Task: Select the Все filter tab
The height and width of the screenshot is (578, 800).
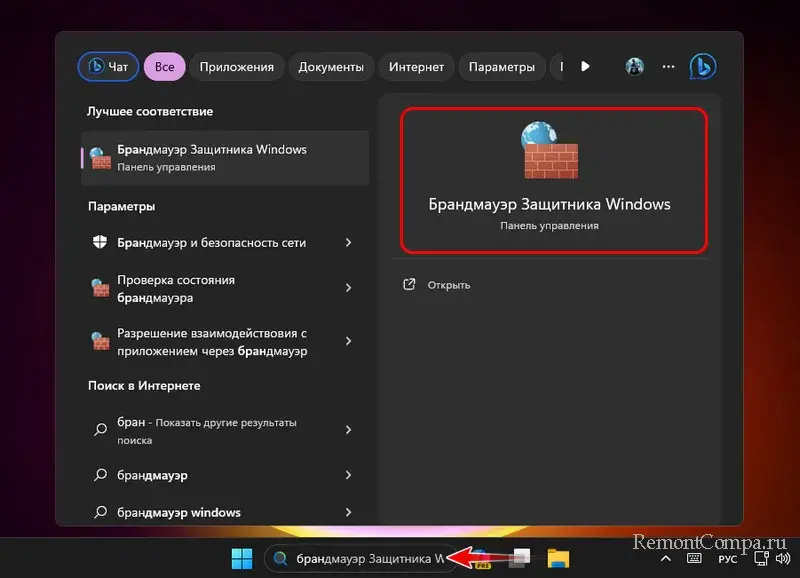Action: point(164,67)
